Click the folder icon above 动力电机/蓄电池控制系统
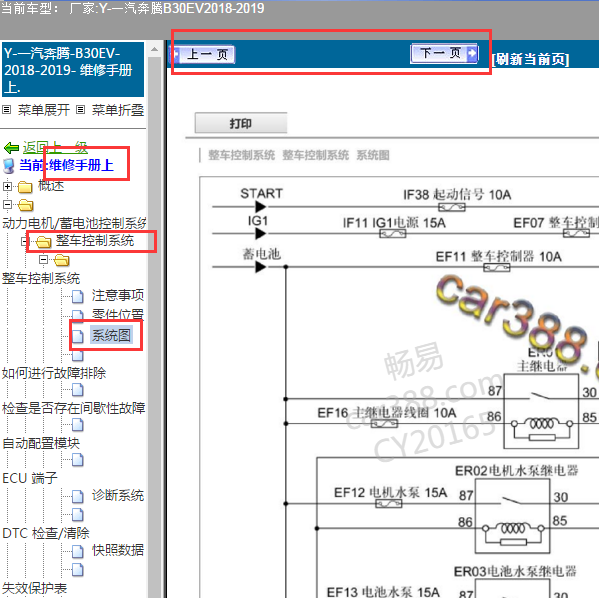Viewport: 599px width, 598px height. pyautogui.click(x=25, y=205)
